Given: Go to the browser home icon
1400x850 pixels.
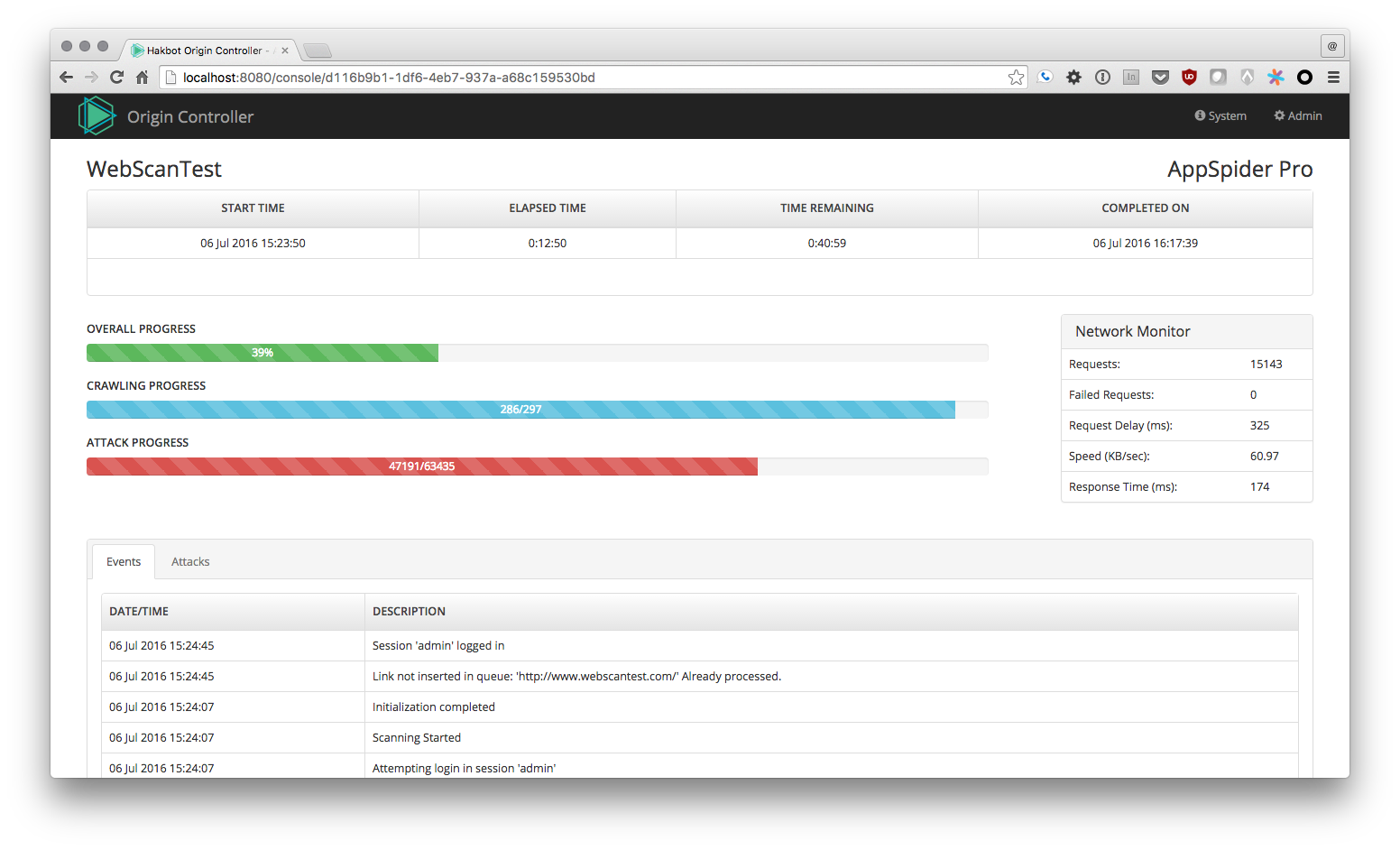Looking at the screenshot, I should (142, 78).
